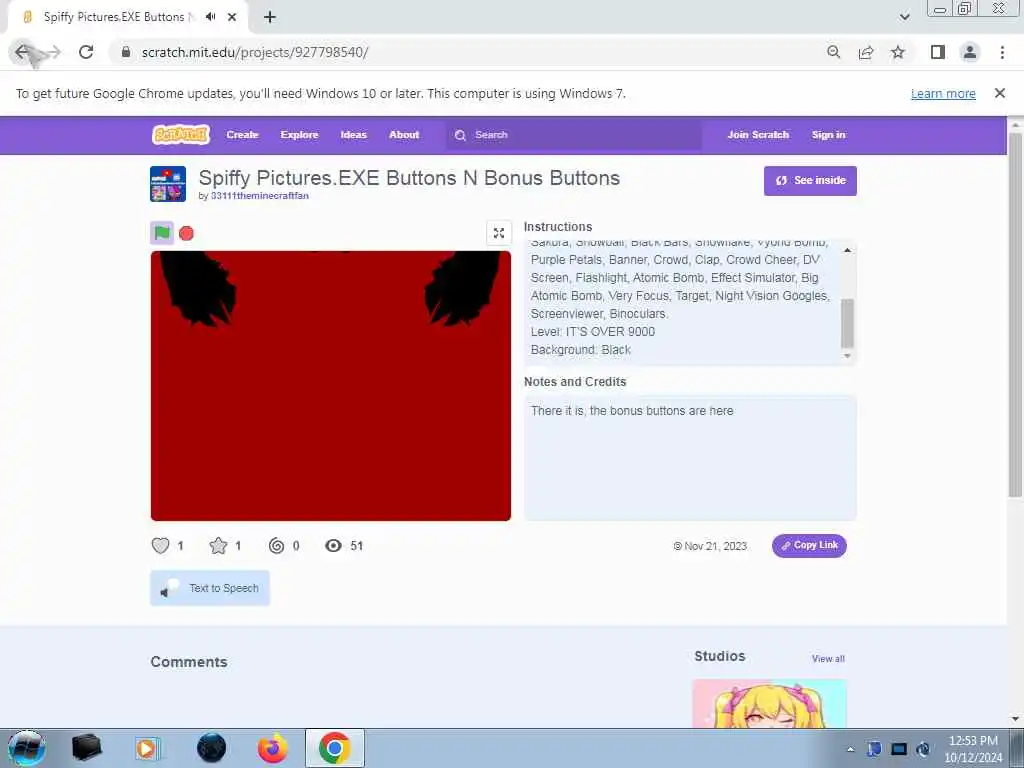Share this page icon in address bar

click(x=866, y=52)
